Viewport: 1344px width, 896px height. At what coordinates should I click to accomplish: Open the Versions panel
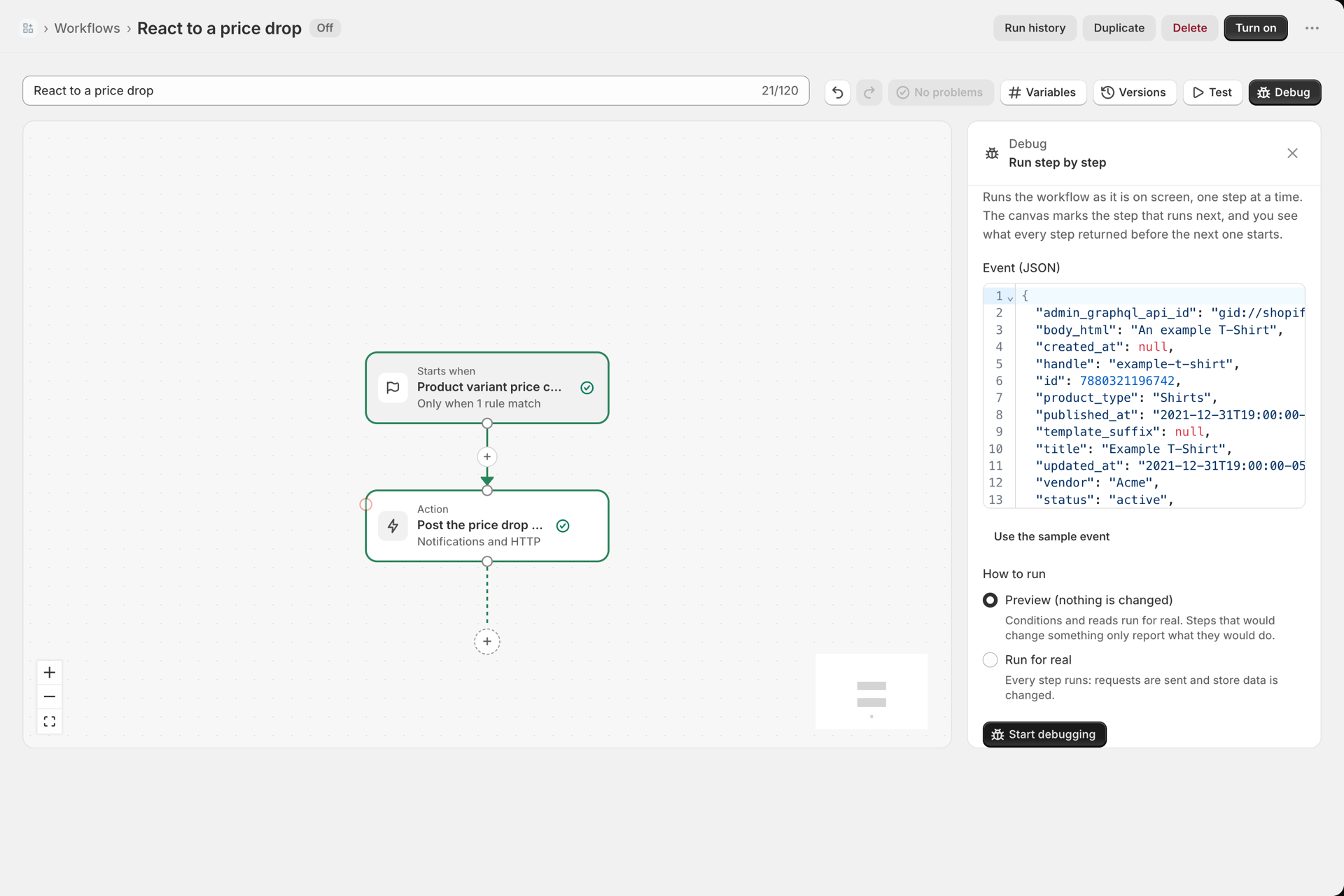click(1134, 92)
